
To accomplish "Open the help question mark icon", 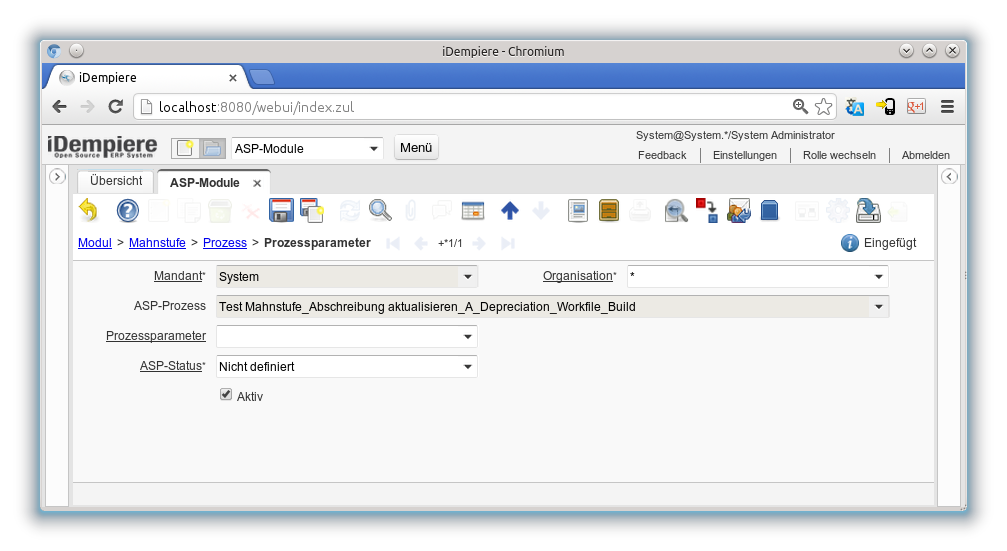I will click(x=128, y=210).
